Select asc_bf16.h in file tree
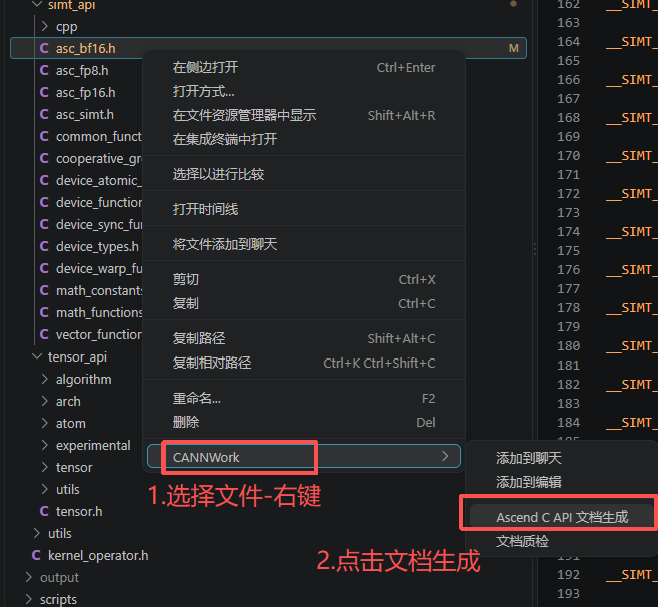658x607 pixels. (x=86, y=48)
